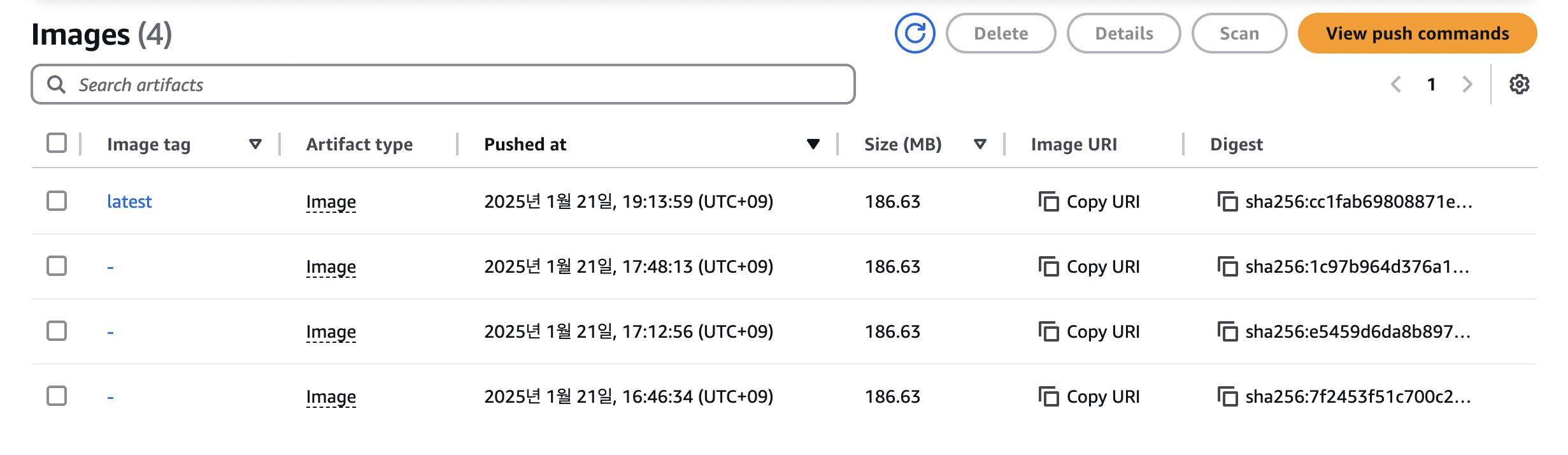Viewport: 1568px width, 455px height.
Task: Copy URI of the latest image
Action: pos(1089,201)
